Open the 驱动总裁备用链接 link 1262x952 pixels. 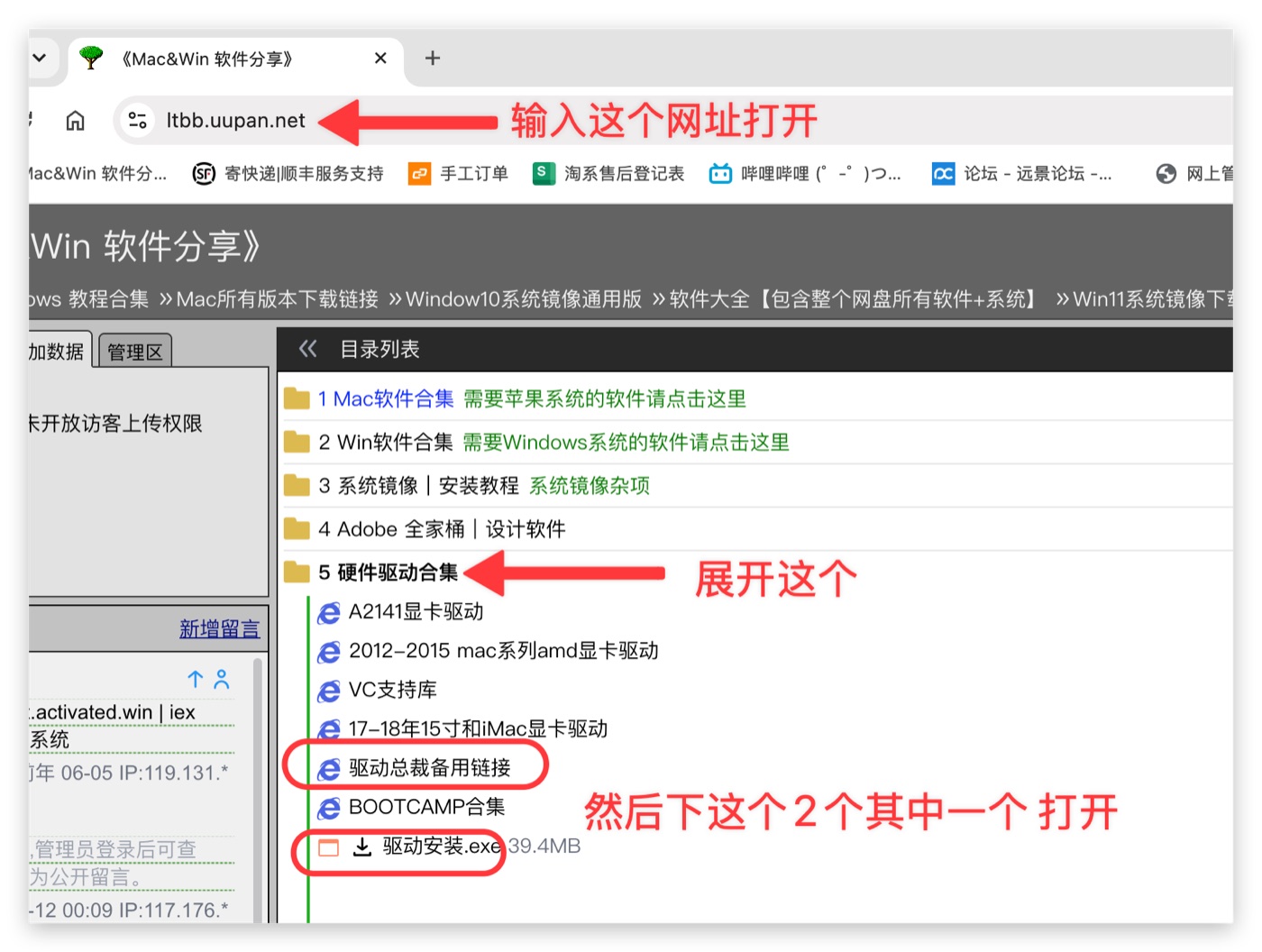coord(429,767)
